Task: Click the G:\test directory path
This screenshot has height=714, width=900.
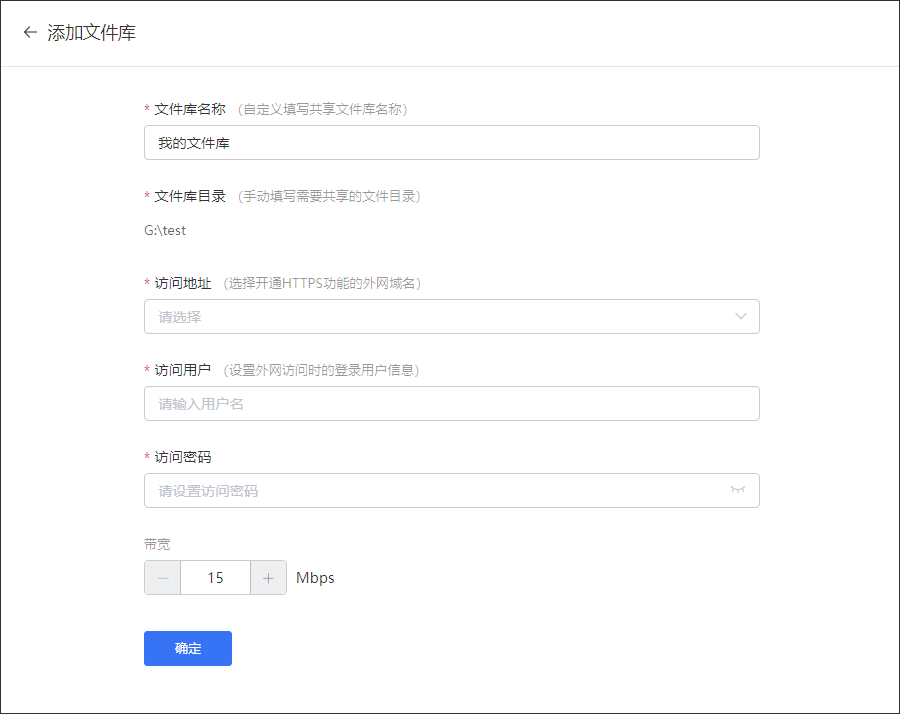Action: (x=165, y=230)
